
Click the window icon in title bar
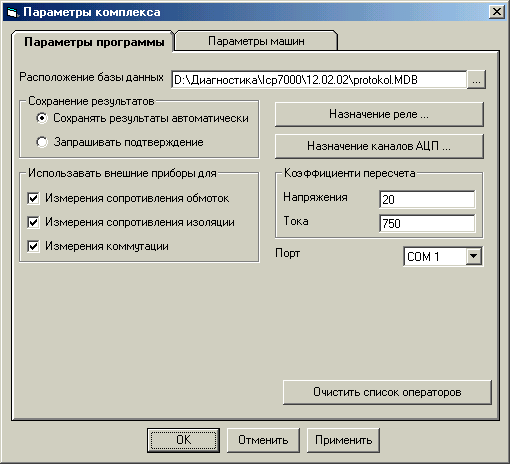[x=12, y=13]
